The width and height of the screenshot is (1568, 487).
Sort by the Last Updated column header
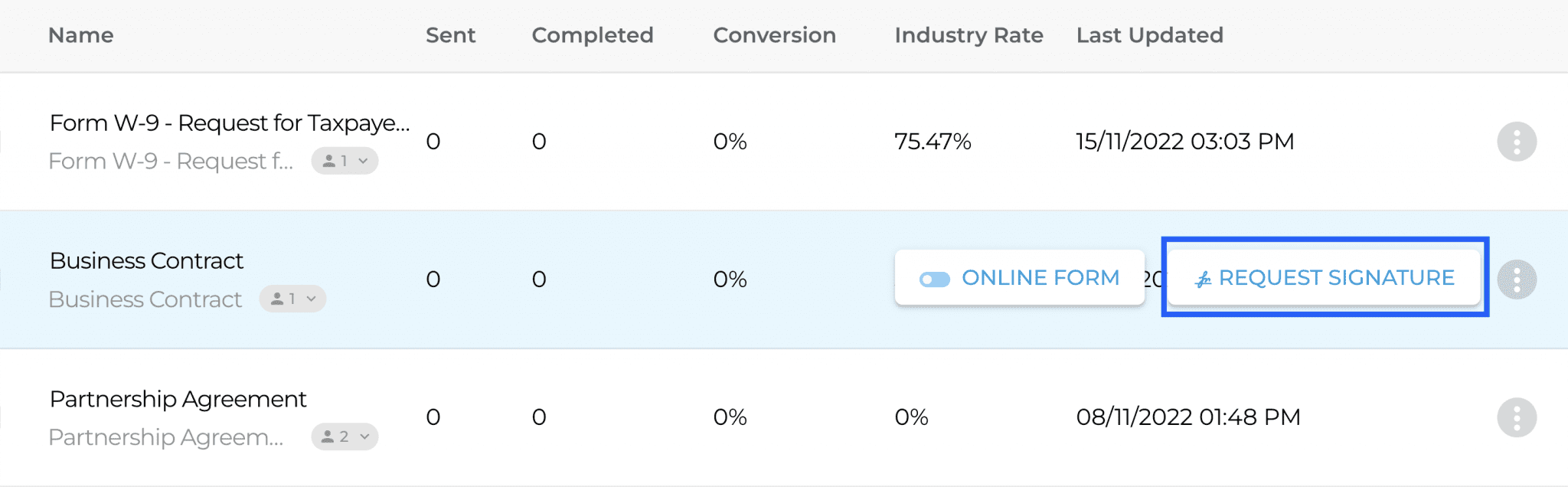[1150, 35]
